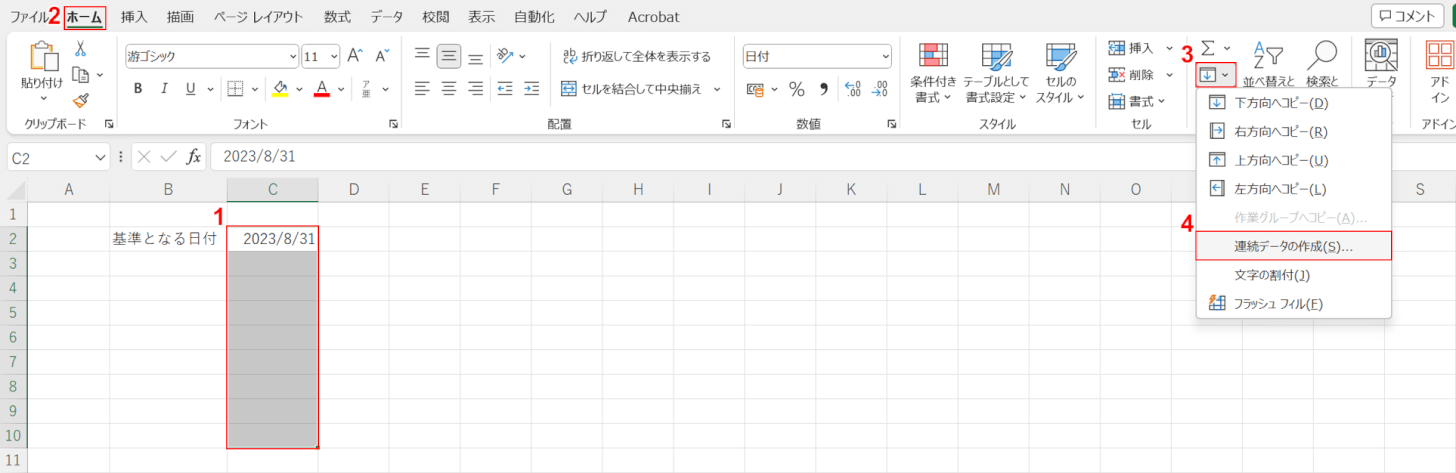Click the insert function fx icon
This screenshot has width=1456, height=473.
pyautogui.click(x=194, y=156)
